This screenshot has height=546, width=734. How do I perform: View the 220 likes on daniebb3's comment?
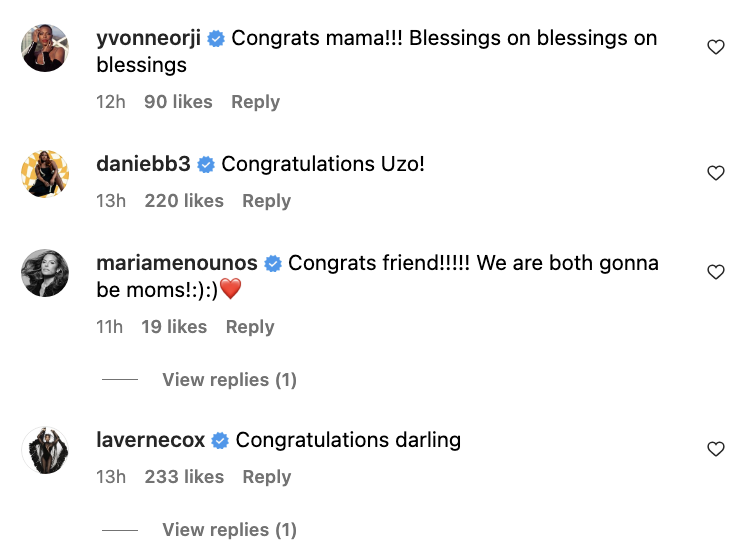point(184,201)
